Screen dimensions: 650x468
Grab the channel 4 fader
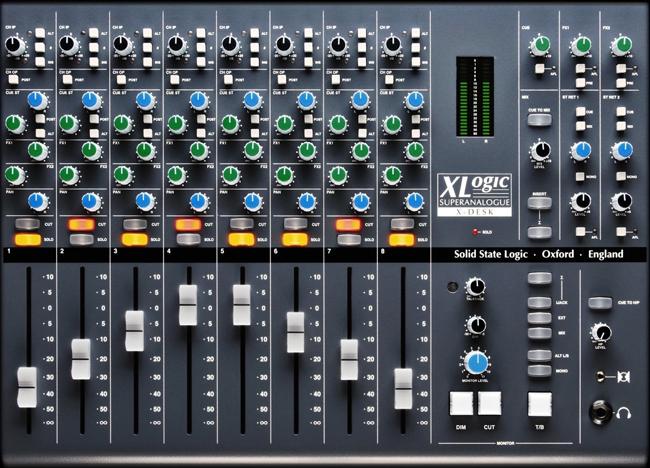coord(187,304)
